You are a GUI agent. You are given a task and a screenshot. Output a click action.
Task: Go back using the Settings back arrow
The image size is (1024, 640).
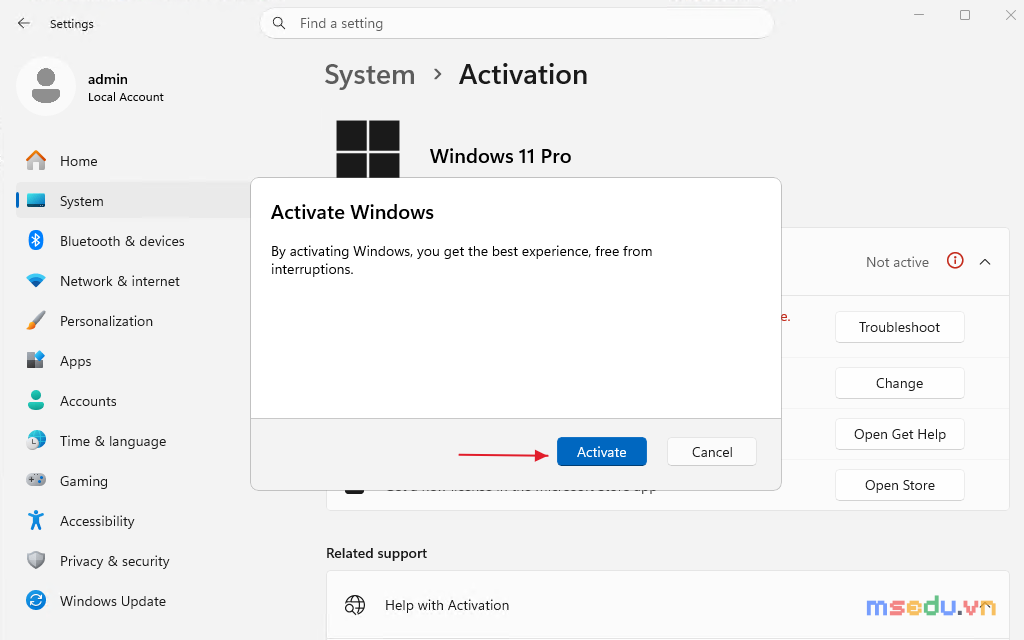tap(24, 24)
